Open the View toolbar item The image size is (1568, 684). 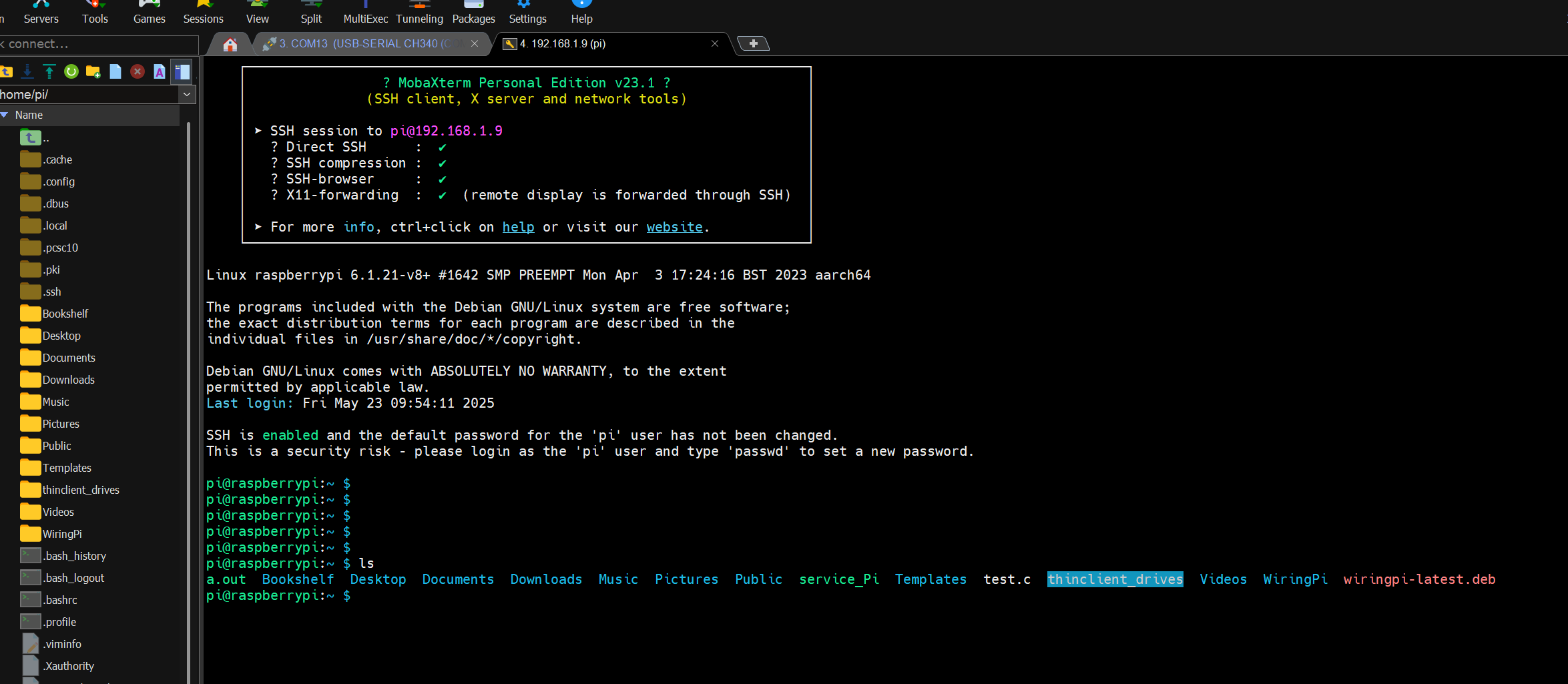(258, 13)
